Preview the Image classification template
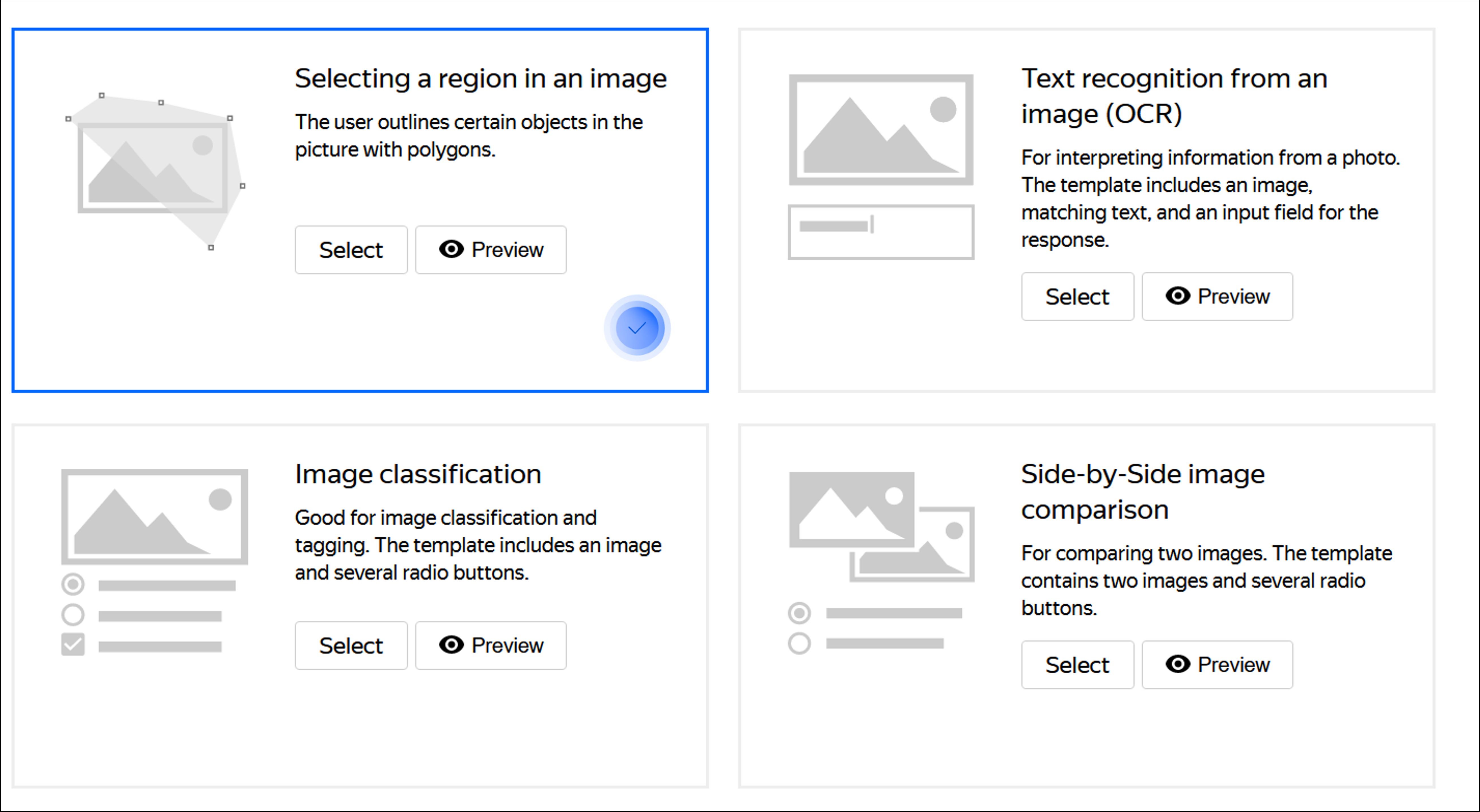Image resolution: width=1480 pixels, height=812 pixels. coord(491,645)
